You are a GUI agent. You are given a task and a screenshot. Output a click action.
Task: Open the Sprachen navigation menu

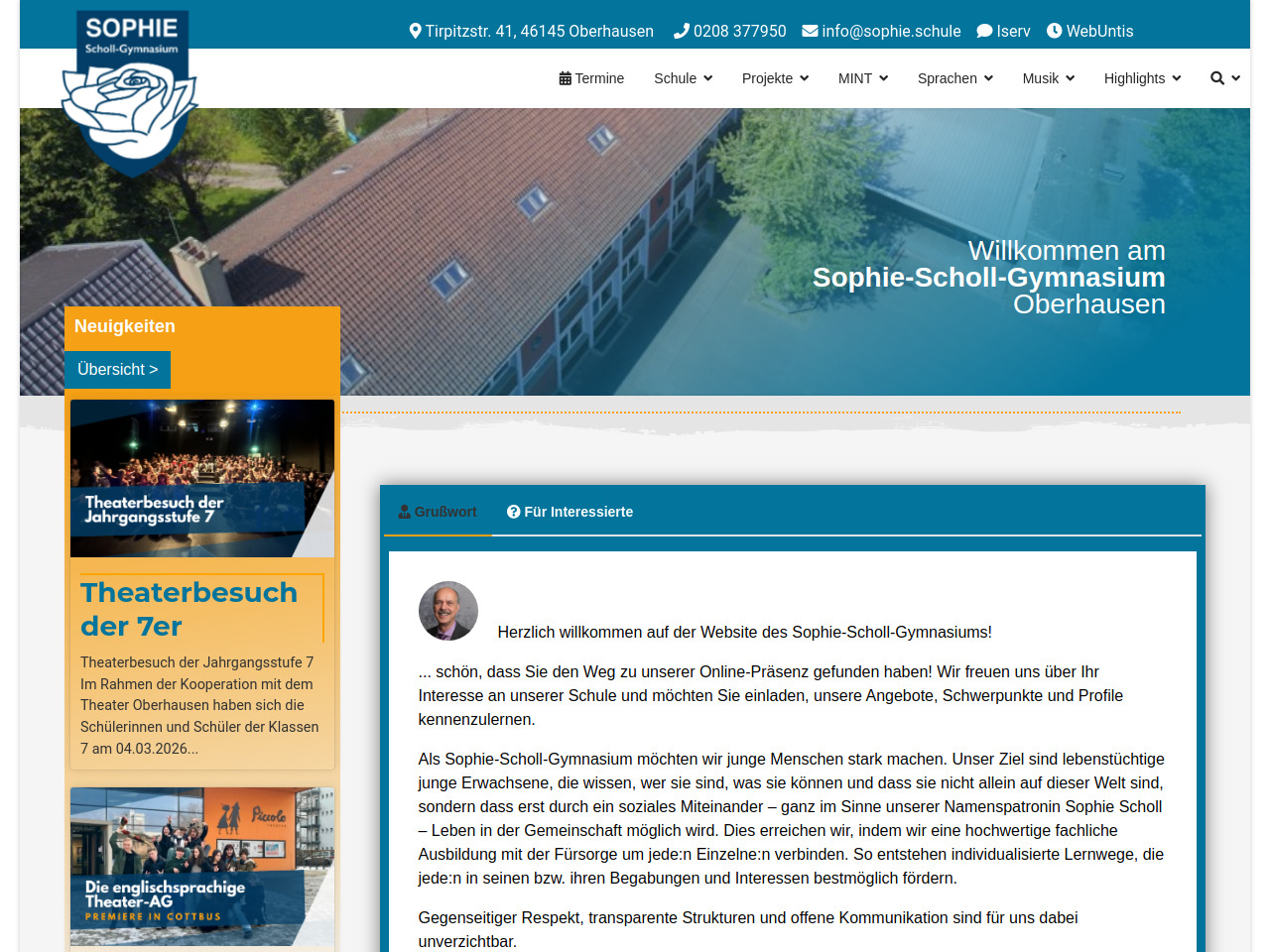click(x=954, y=78)
